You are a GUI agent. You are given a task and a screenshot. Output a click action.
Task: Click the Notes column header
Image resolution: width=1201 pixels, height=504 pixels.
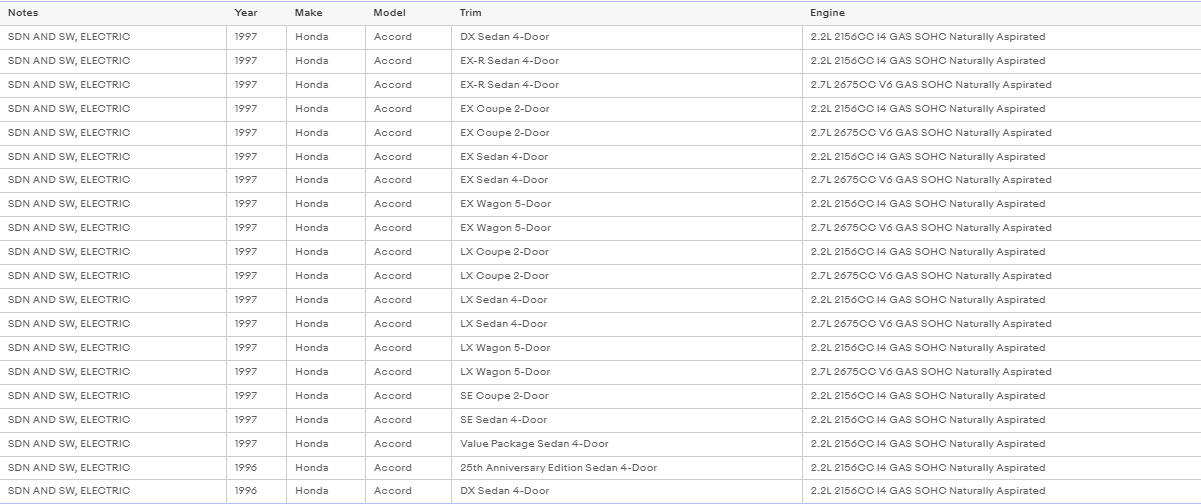113,13
